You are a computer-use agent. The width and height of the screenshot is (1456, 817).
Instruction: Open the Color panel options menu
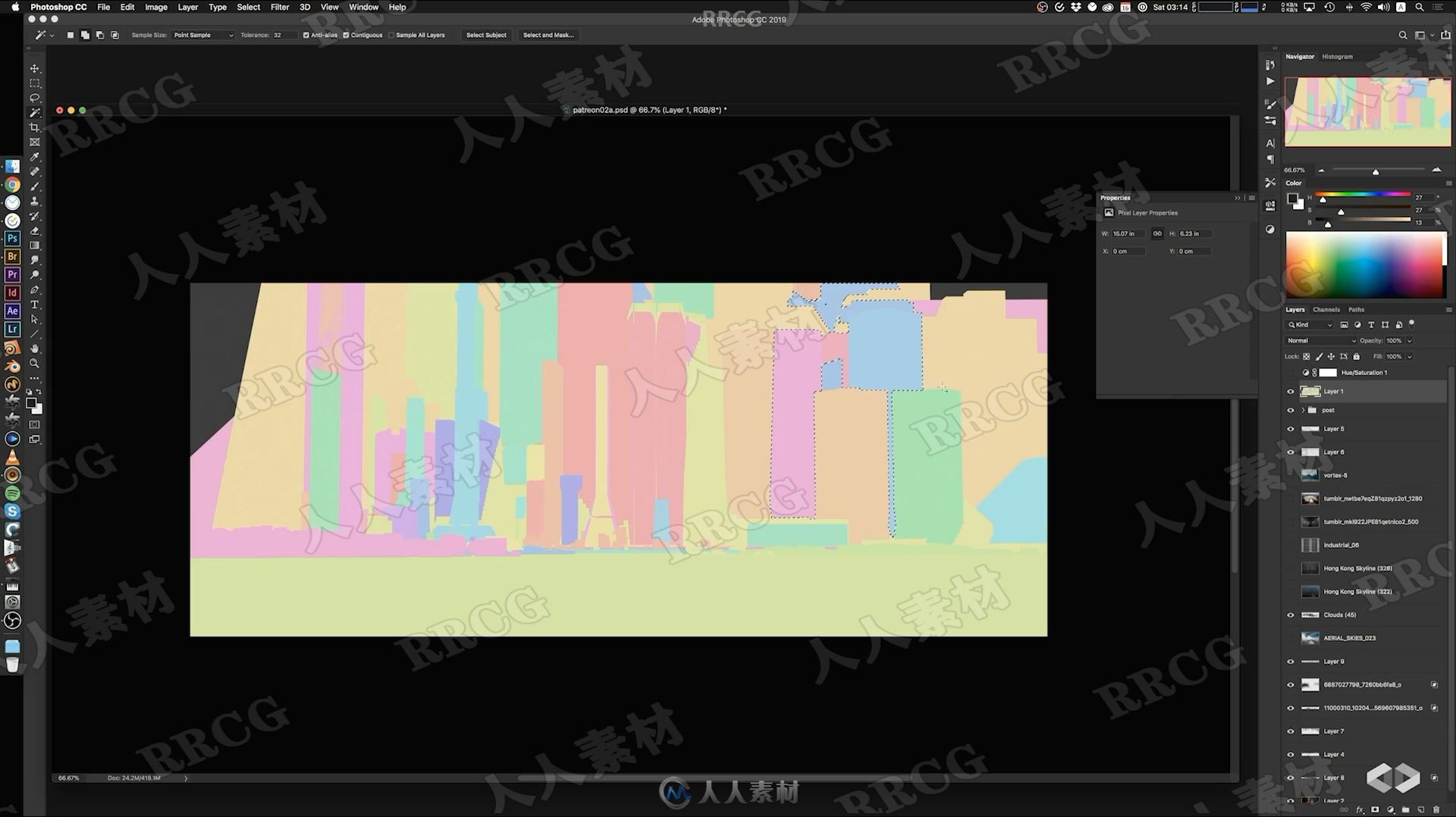(1448, 183)
